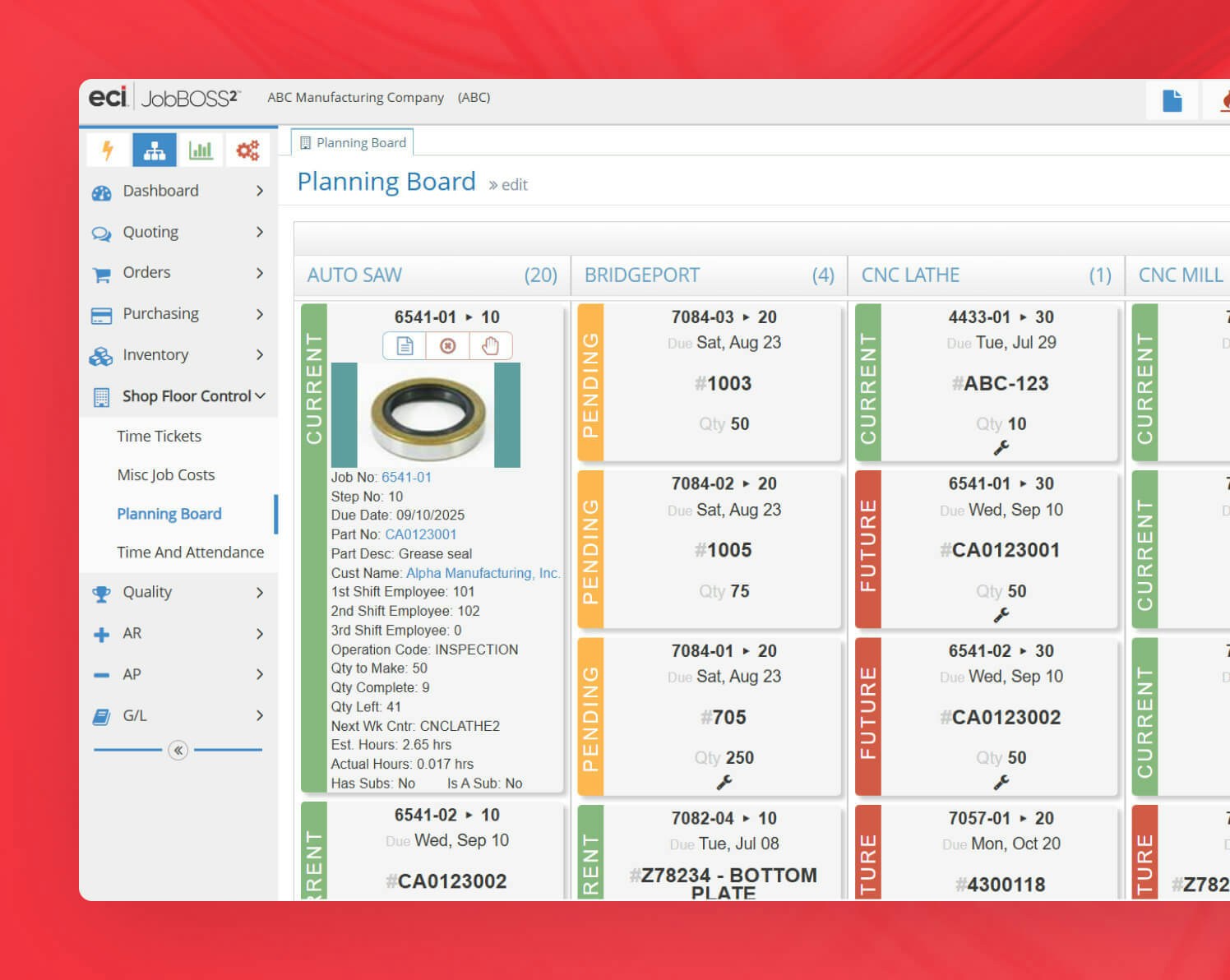Expand the Quoting menu chevron
This screenshot has height=980, width=1230.
[x=260, y=232]
